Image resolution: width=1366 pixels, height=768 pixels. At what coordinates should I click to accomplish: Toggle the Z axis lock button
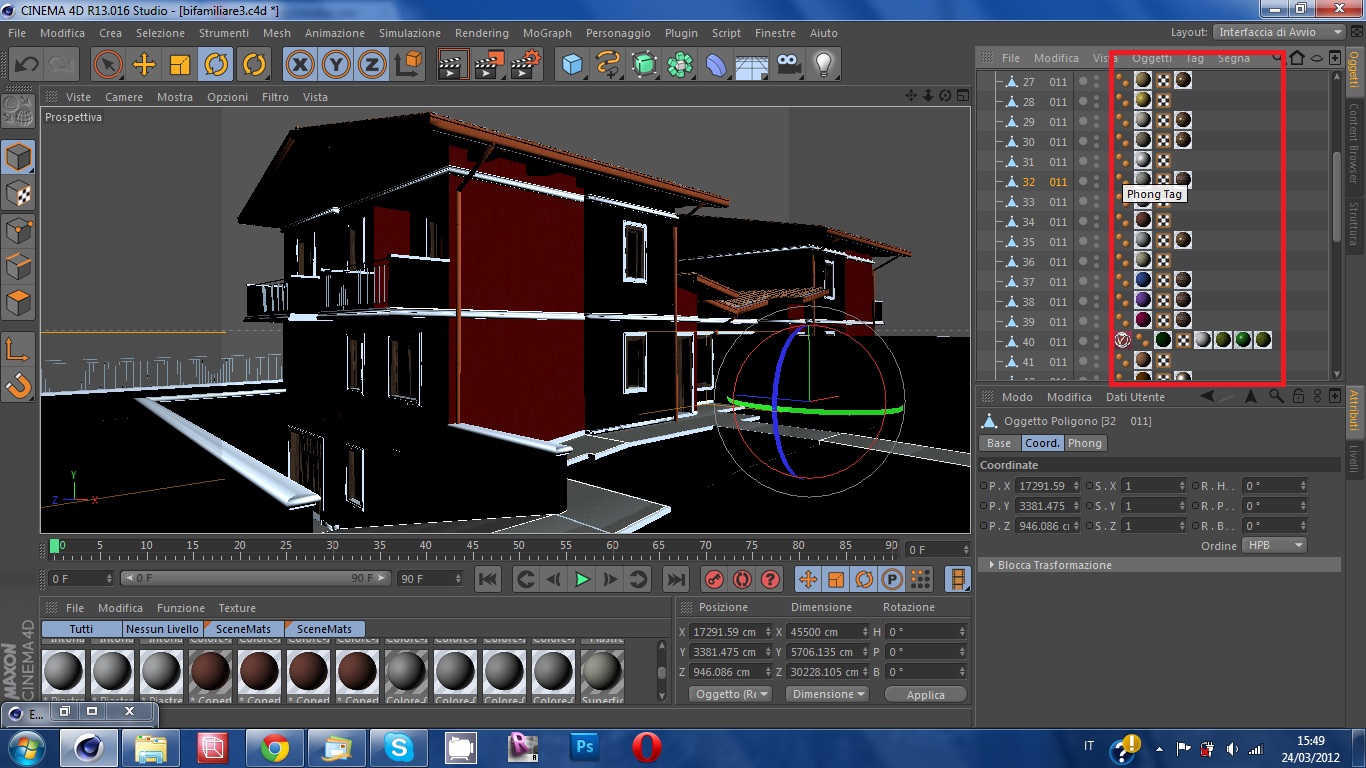[373, 65]
